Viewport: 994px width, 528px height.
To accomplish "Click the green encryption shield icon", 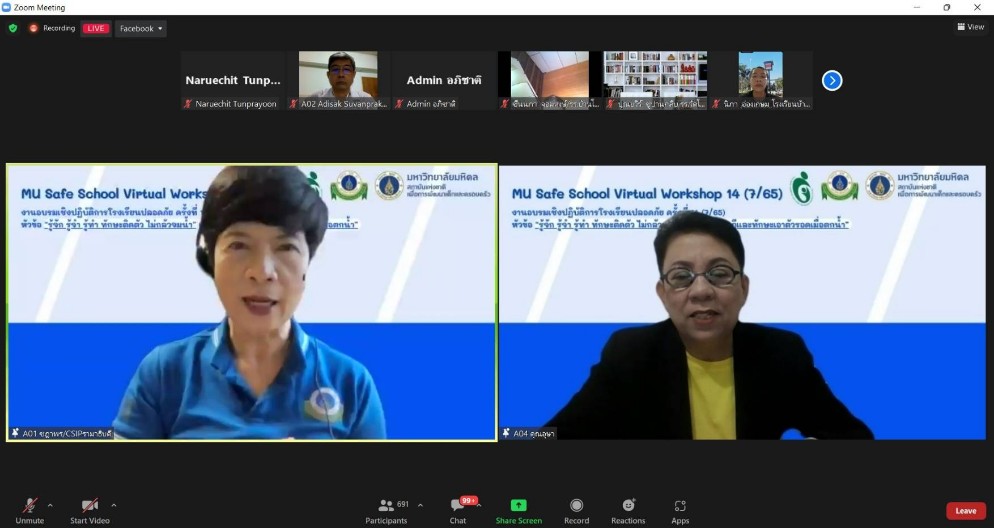I will 13,28.
